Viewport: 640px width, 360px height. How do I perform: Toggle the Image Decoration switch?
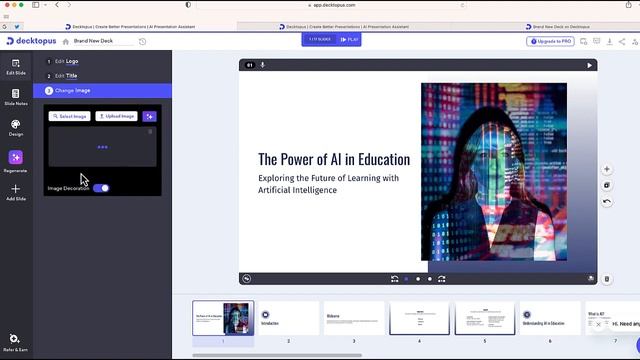point(101,188)
